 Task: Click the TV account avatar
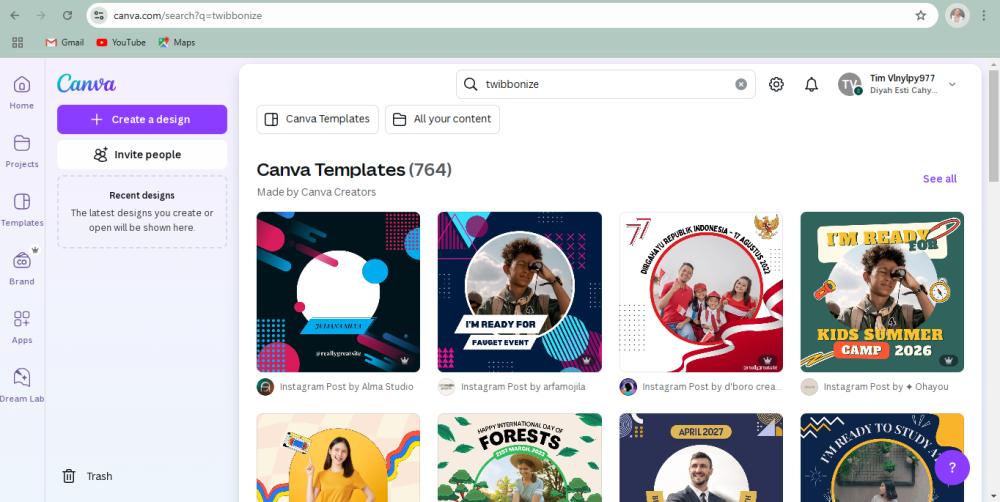click(x=849, y=84)
